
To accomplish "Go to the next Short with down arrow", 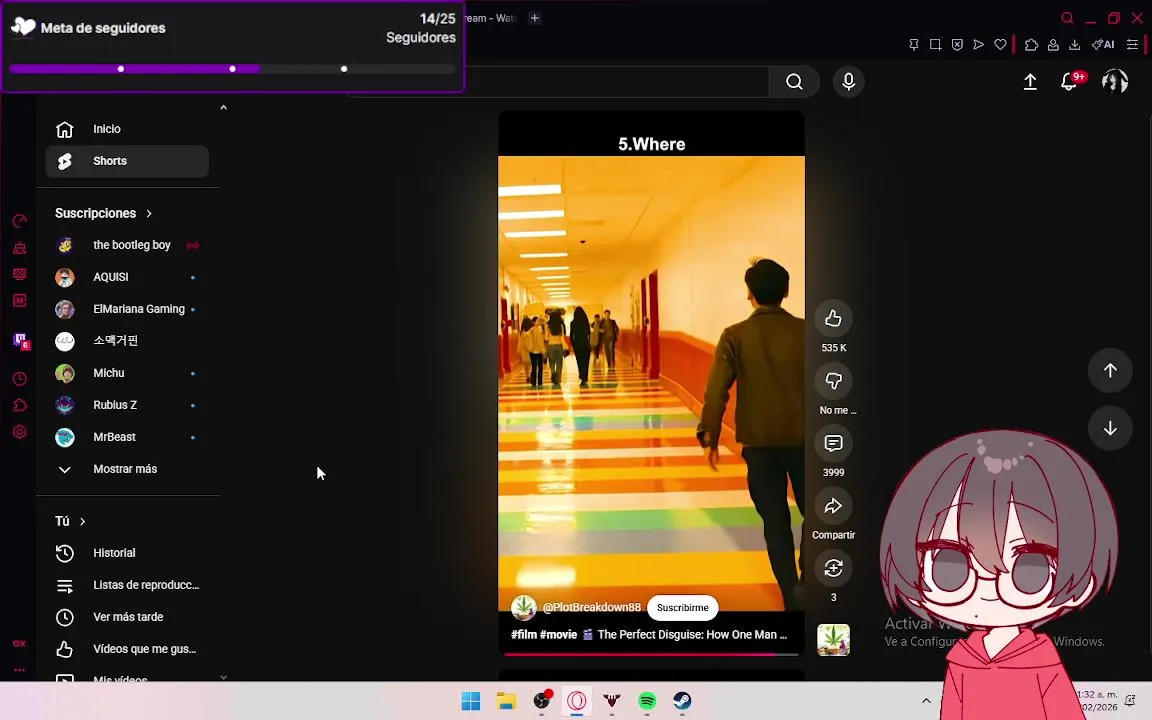I will tap(1110, 428).
